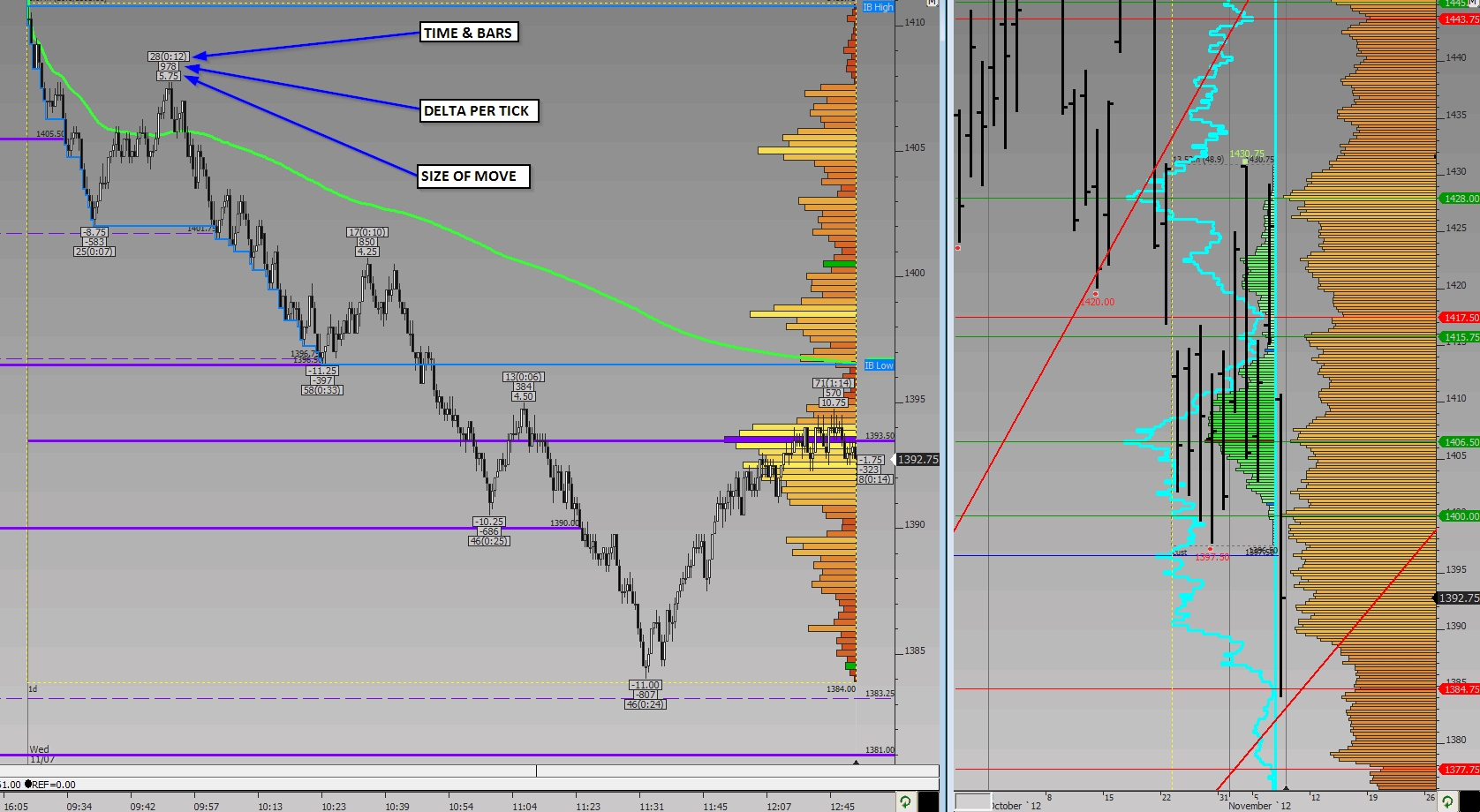Select the IB Low label
The height and width of the screenshot is (812, 1480).
click(878, 365)
